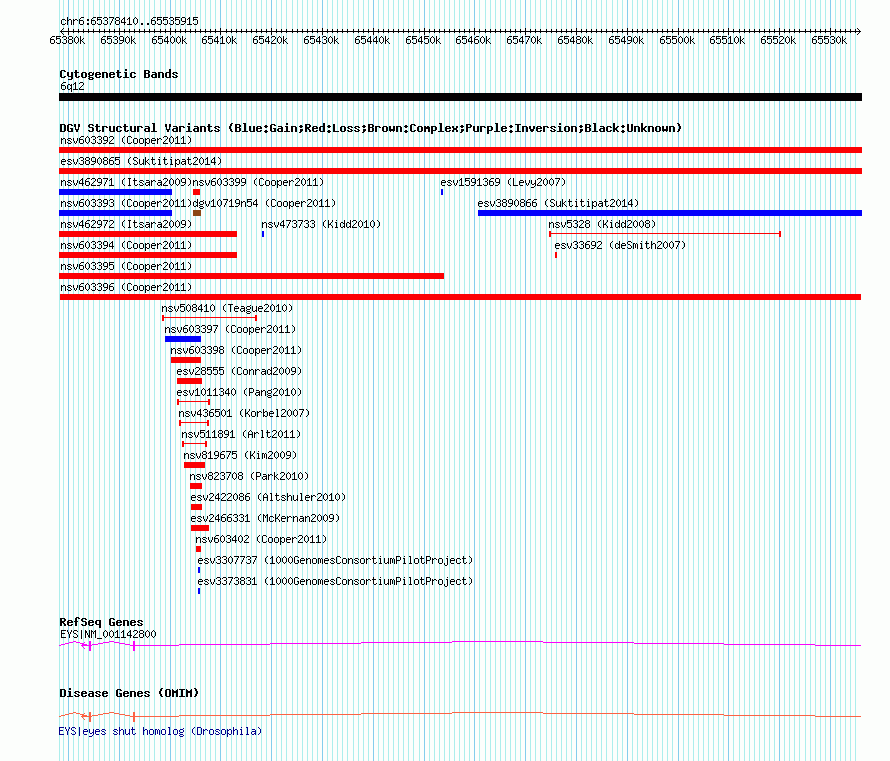Open esv3890866 (Suktitipat2014) gain variant label
Image resolution: width=890 pixels, height=761 pixels.
(x=558, y=203)
